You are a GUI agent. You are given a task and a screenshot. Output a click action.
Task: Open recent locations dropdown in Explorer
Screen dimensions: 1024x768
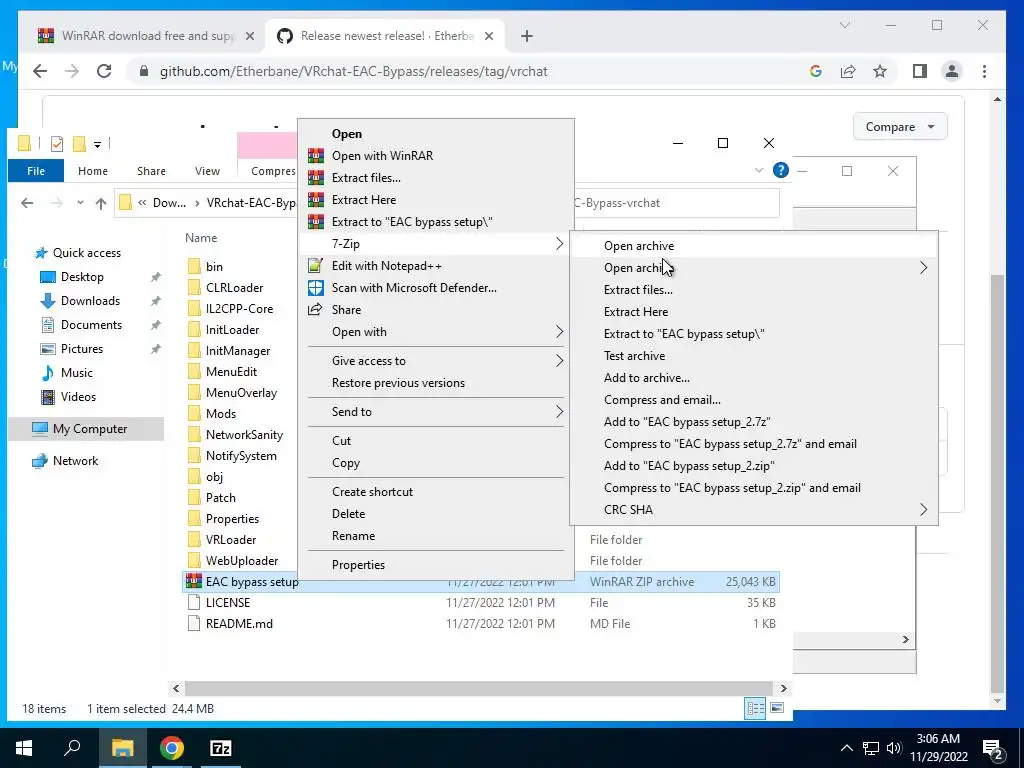click(x=80, y=203)
